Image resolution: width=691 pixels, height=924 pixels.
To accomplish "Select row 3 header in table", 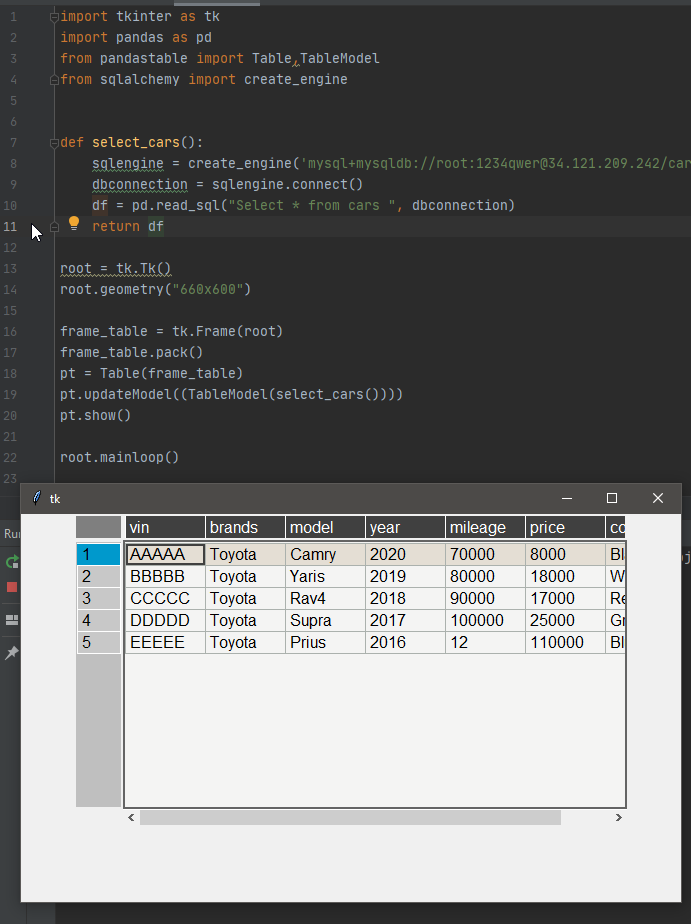I will [98, 598].
